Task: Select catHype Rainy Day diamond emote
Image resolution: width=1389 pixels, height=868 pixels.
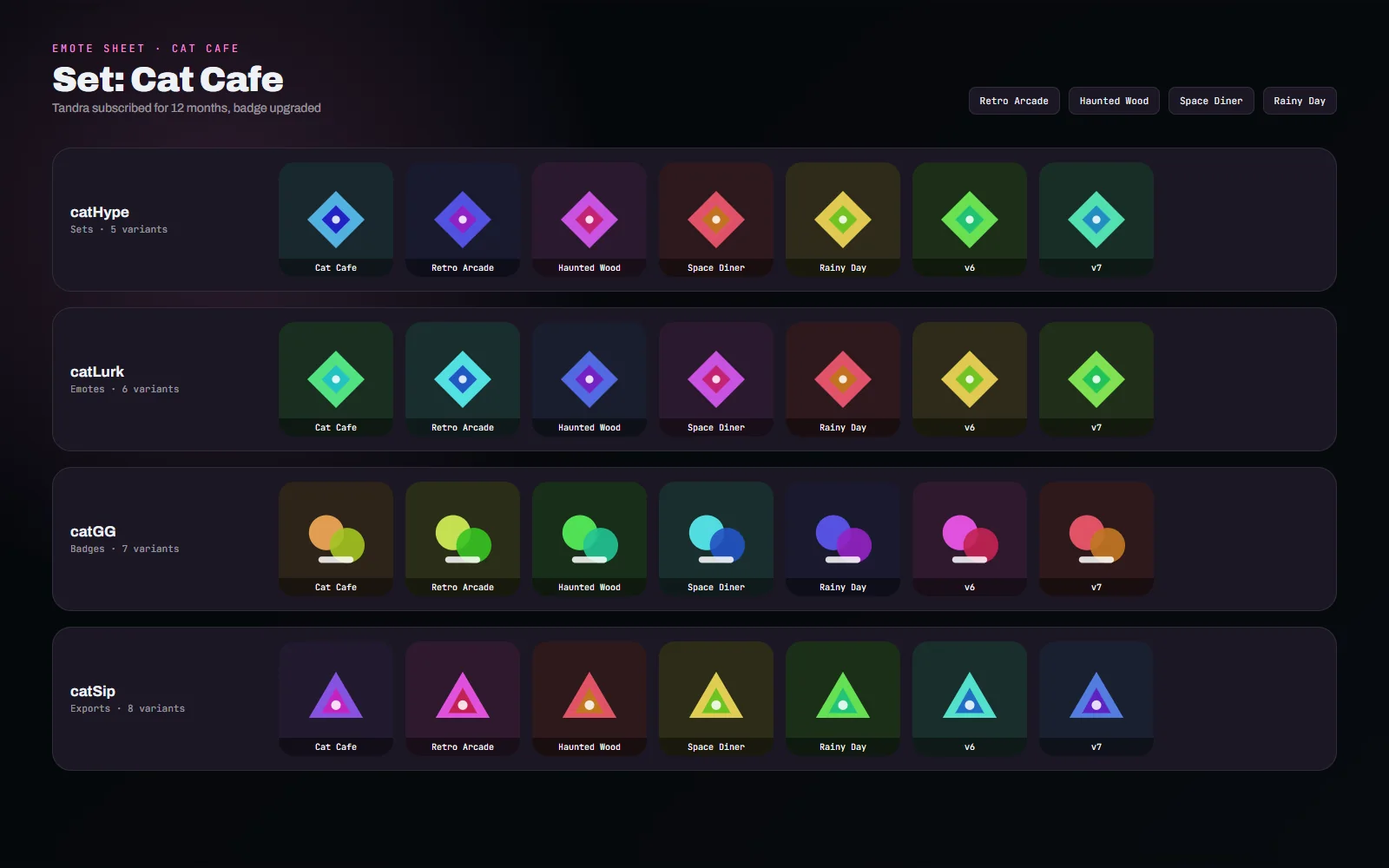Action: pyautogui.click(x=843, y=220)
